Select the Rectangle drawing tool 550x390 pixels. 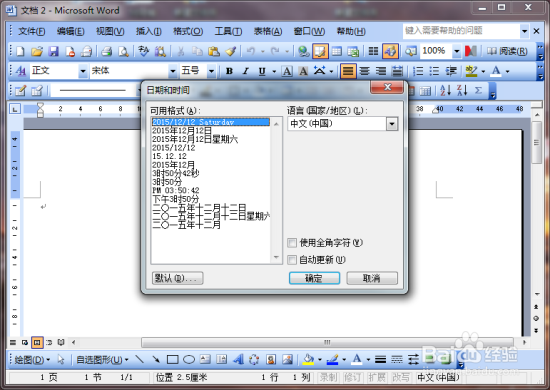172,359
